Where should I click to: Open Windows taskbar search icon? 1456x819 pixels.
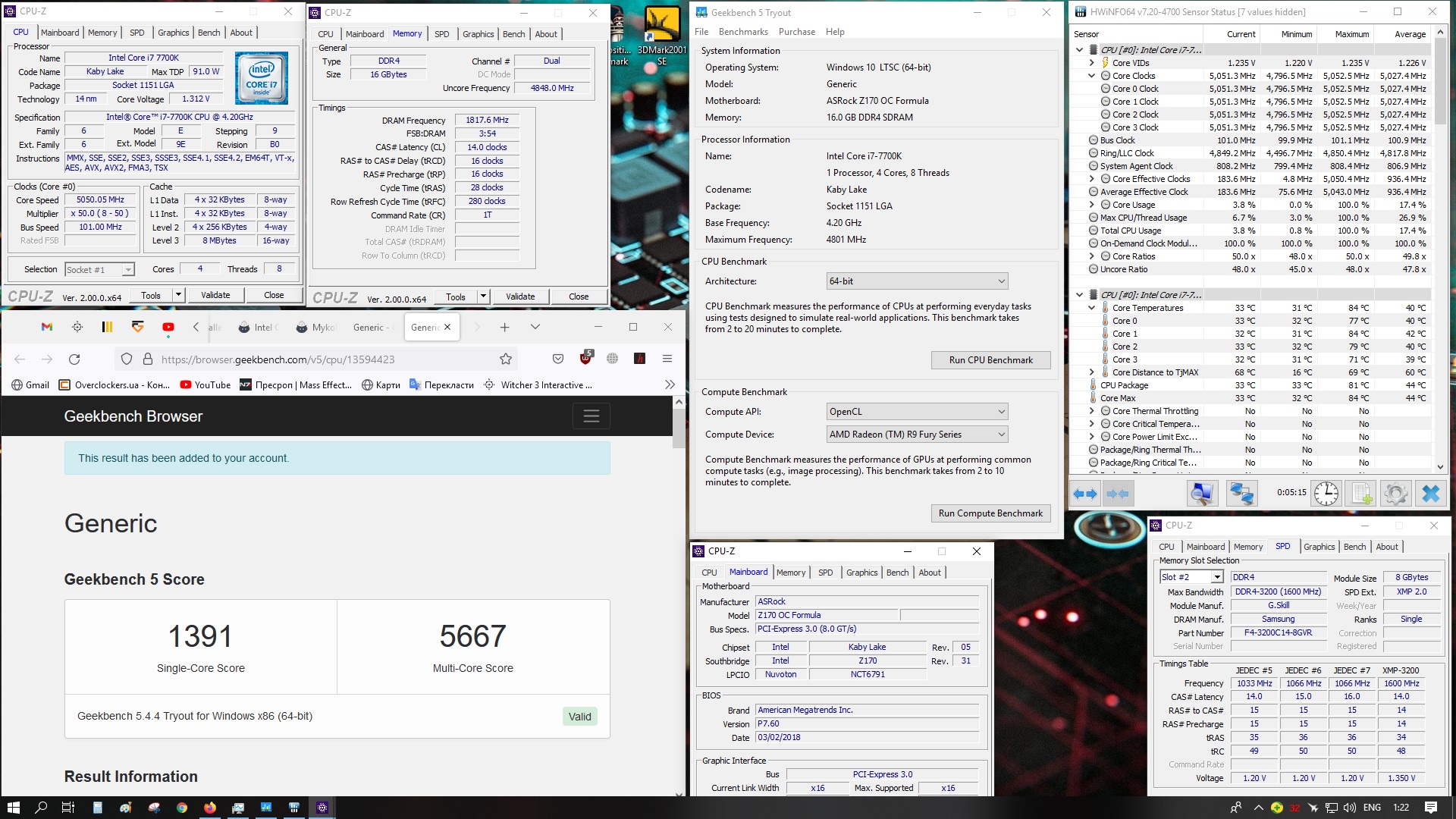[x=41, y=808]
